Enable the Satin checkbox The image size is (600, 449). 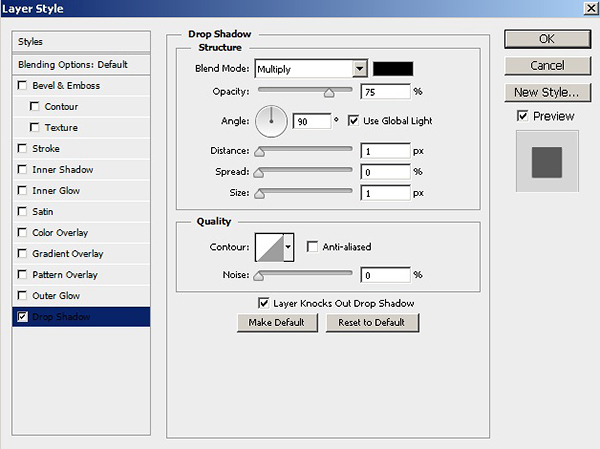pos(22,211)
